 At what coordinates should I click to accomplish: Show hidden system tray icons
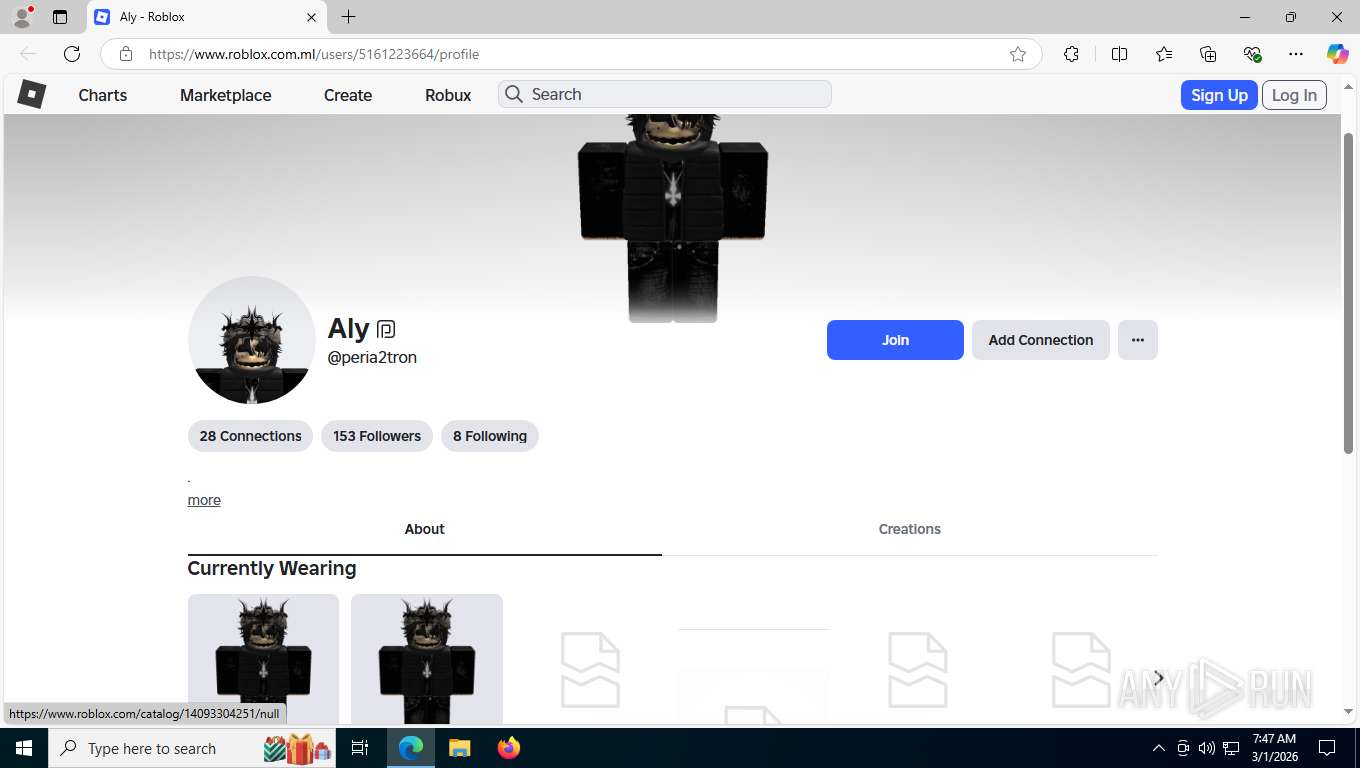[1159, 748]
